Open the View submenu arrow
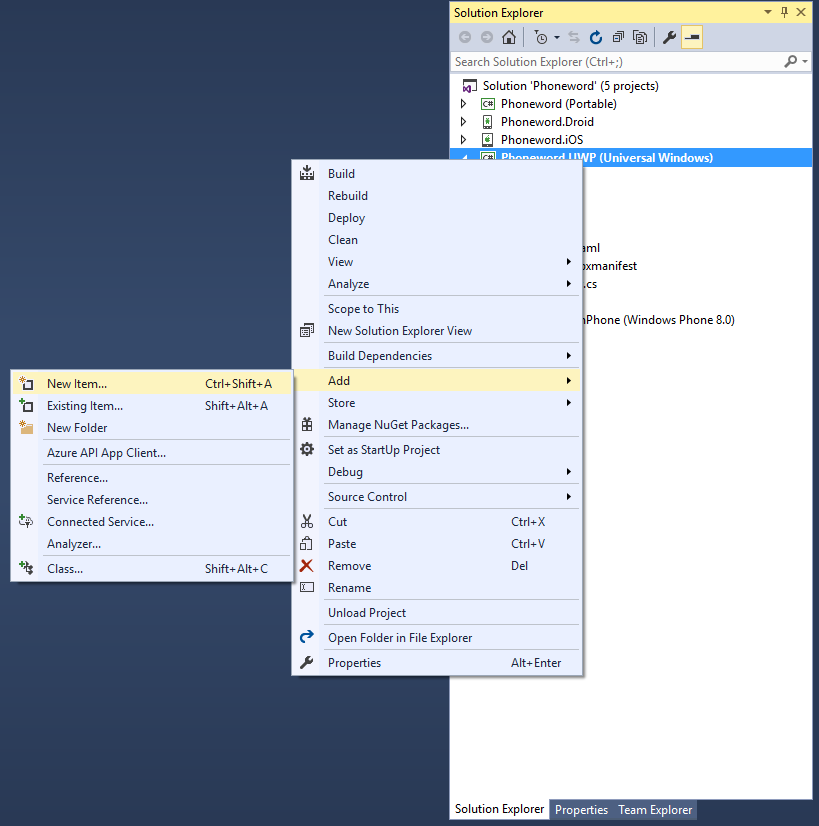Image resolution: width=819 pixels, height=826 pixels. [569, 262]
